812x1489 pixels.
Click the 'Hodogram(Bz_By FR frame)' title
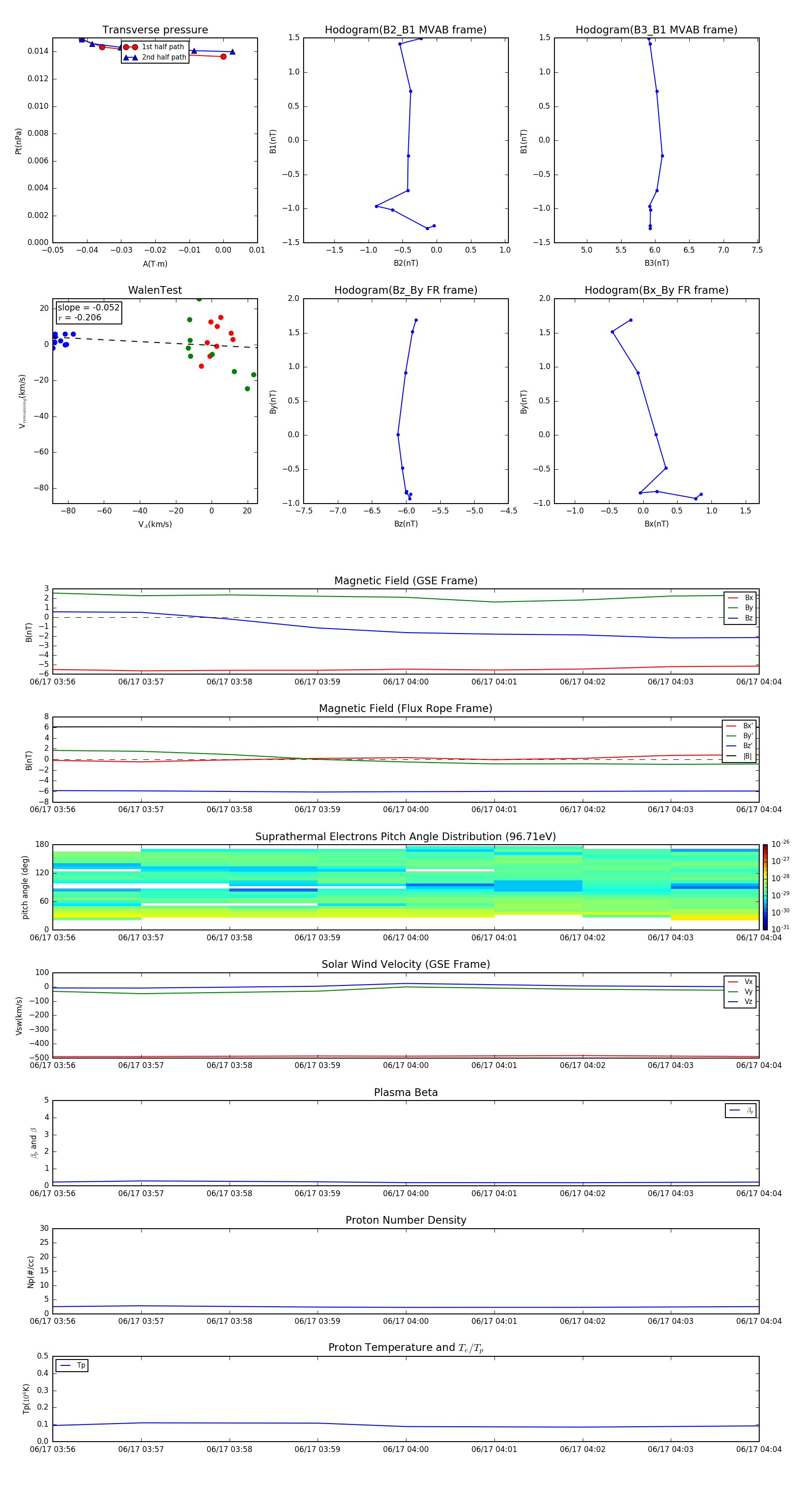click(406, 290)
